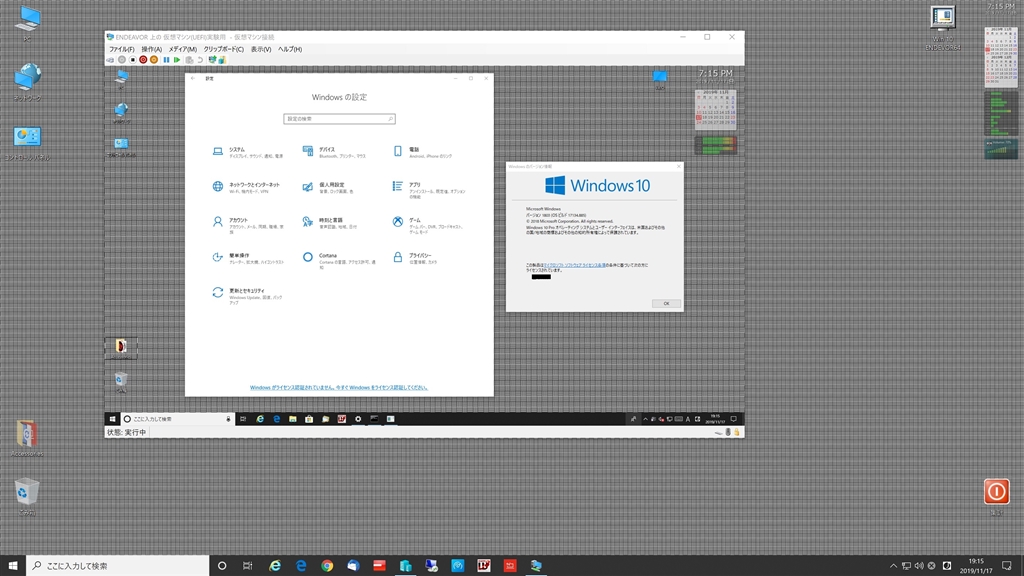Click the Share toolbar icon at toolbar end
The width and height of the screenshot is (1024, 576).
coord(222,60)
